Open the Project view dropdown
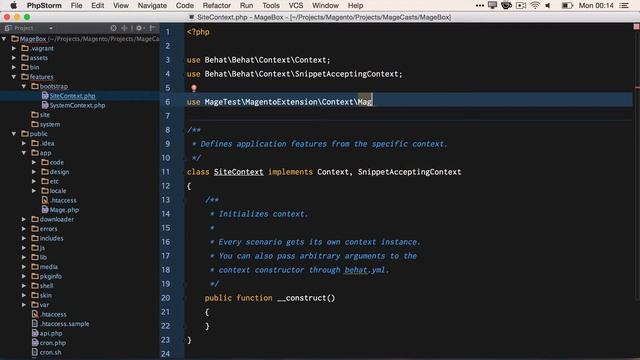The width and height of the screenshot is (640, 360). tap(51, 28)
